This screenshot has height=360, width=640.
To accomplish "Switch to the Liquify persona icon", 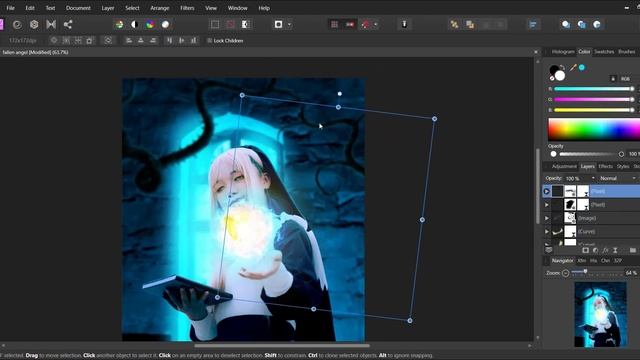I will click(x=17, y=24).
